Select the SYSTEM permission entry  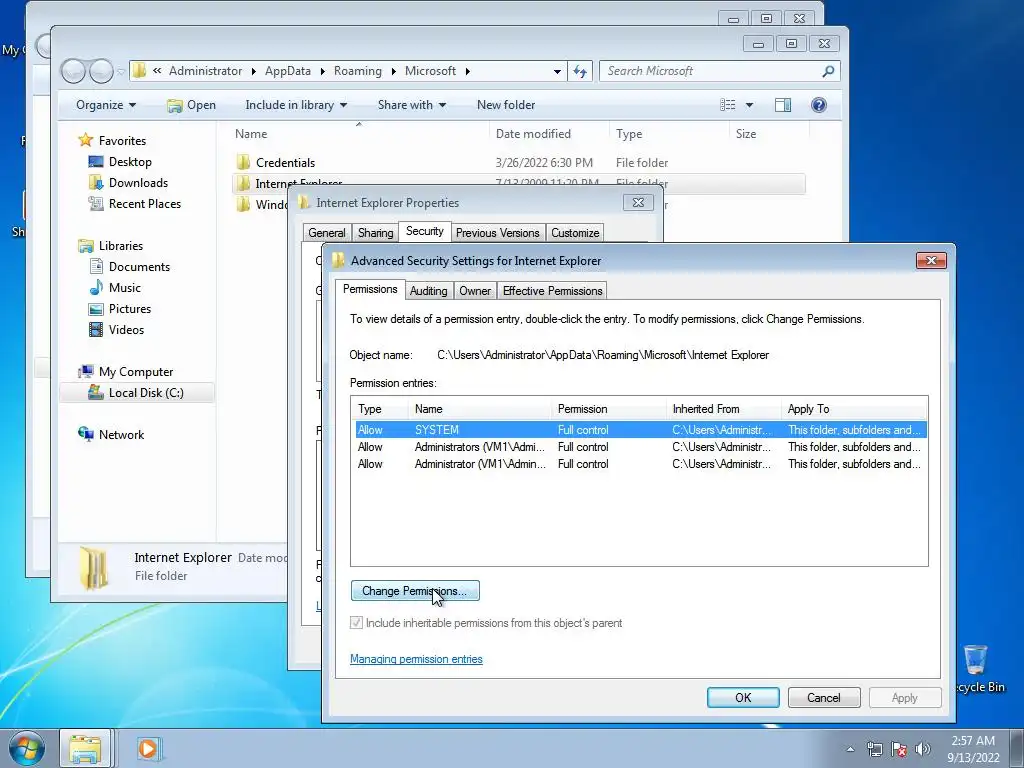(x=639, y=430)
